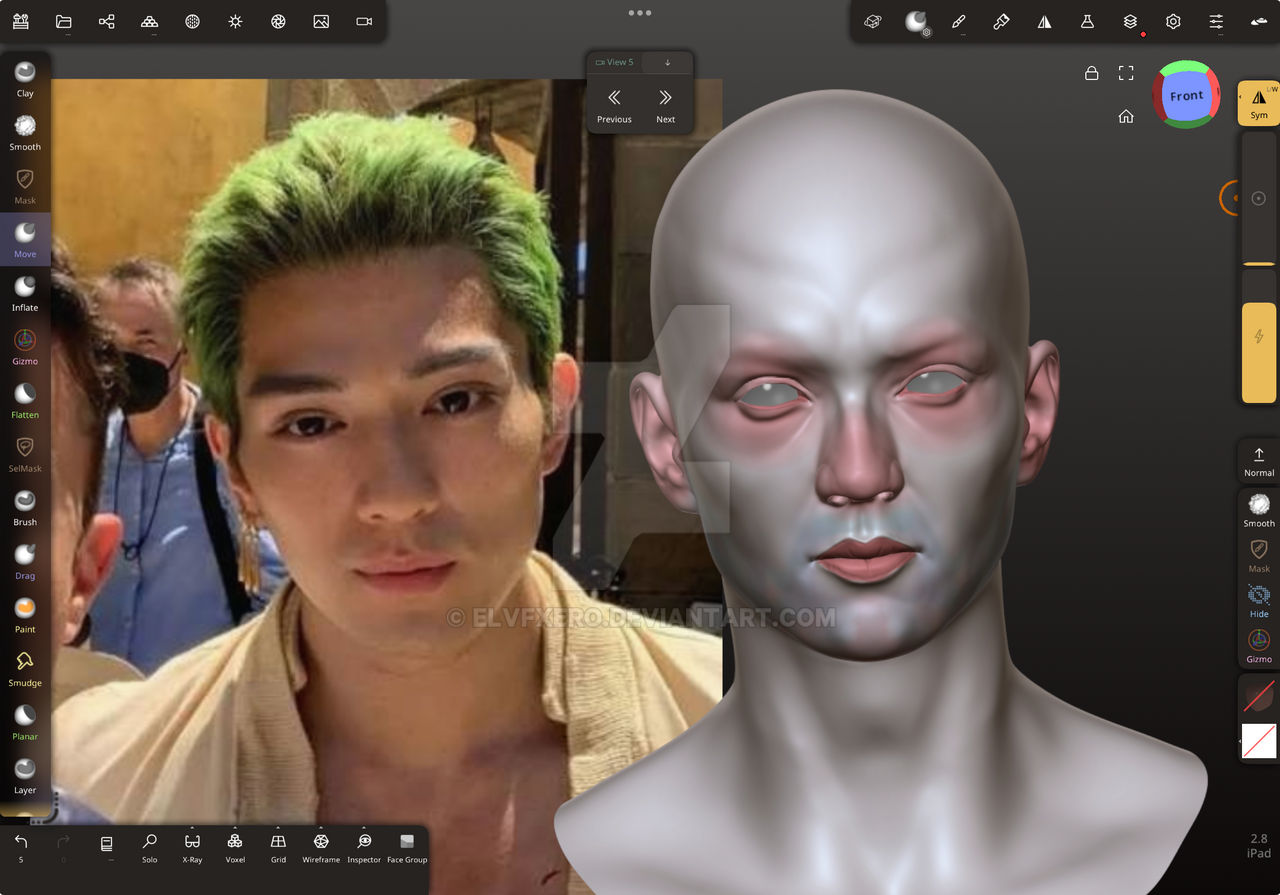Open the Material sphere menu

pos(916,21)
